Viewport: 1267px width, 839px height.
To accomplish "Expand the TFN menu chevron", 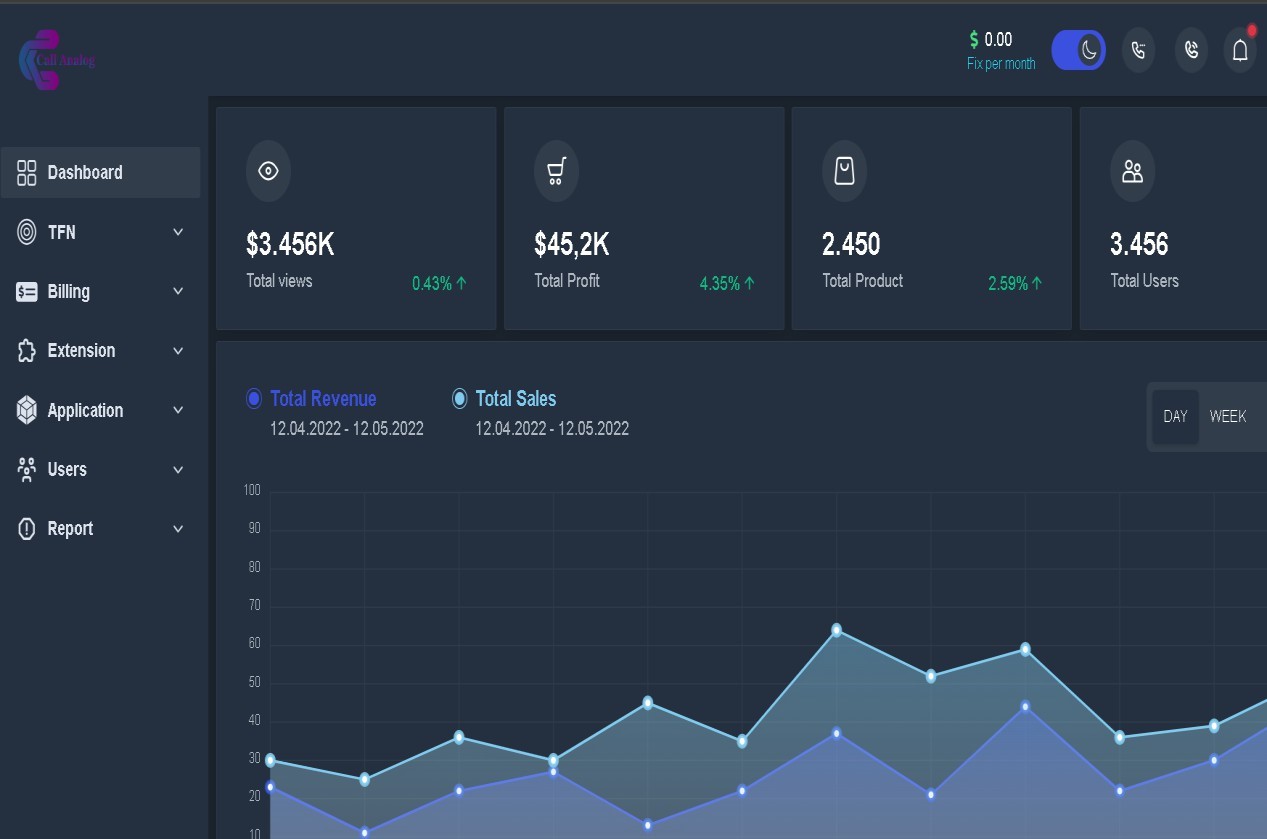I will [x=178, y=232].
